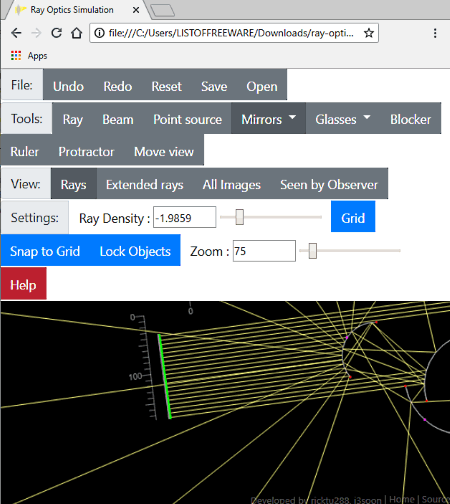
Task: Toggle Lock Objects
Action: coord(135,251)
